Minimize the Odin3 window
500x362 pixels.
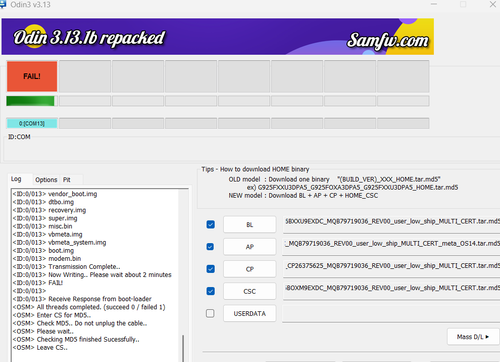434,4
